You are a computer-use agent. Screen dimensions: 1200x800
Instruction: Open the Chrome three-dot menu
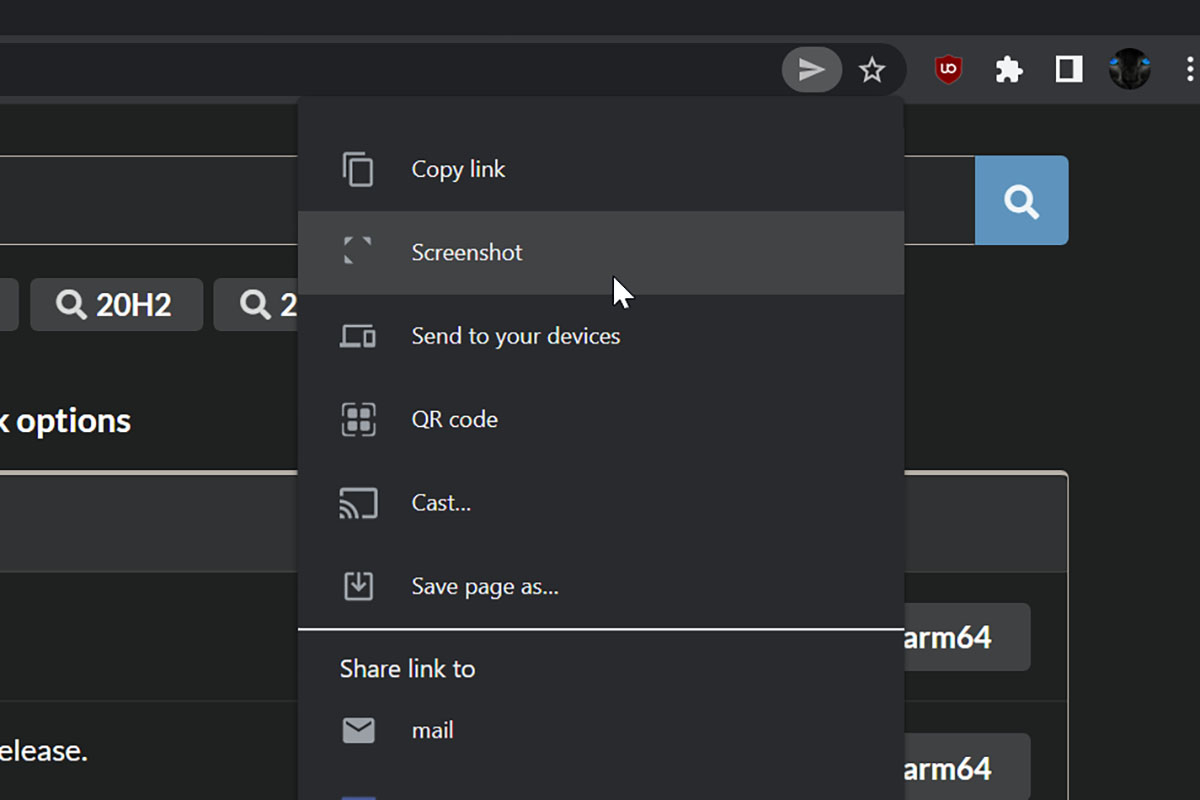tap(1189, 70)
